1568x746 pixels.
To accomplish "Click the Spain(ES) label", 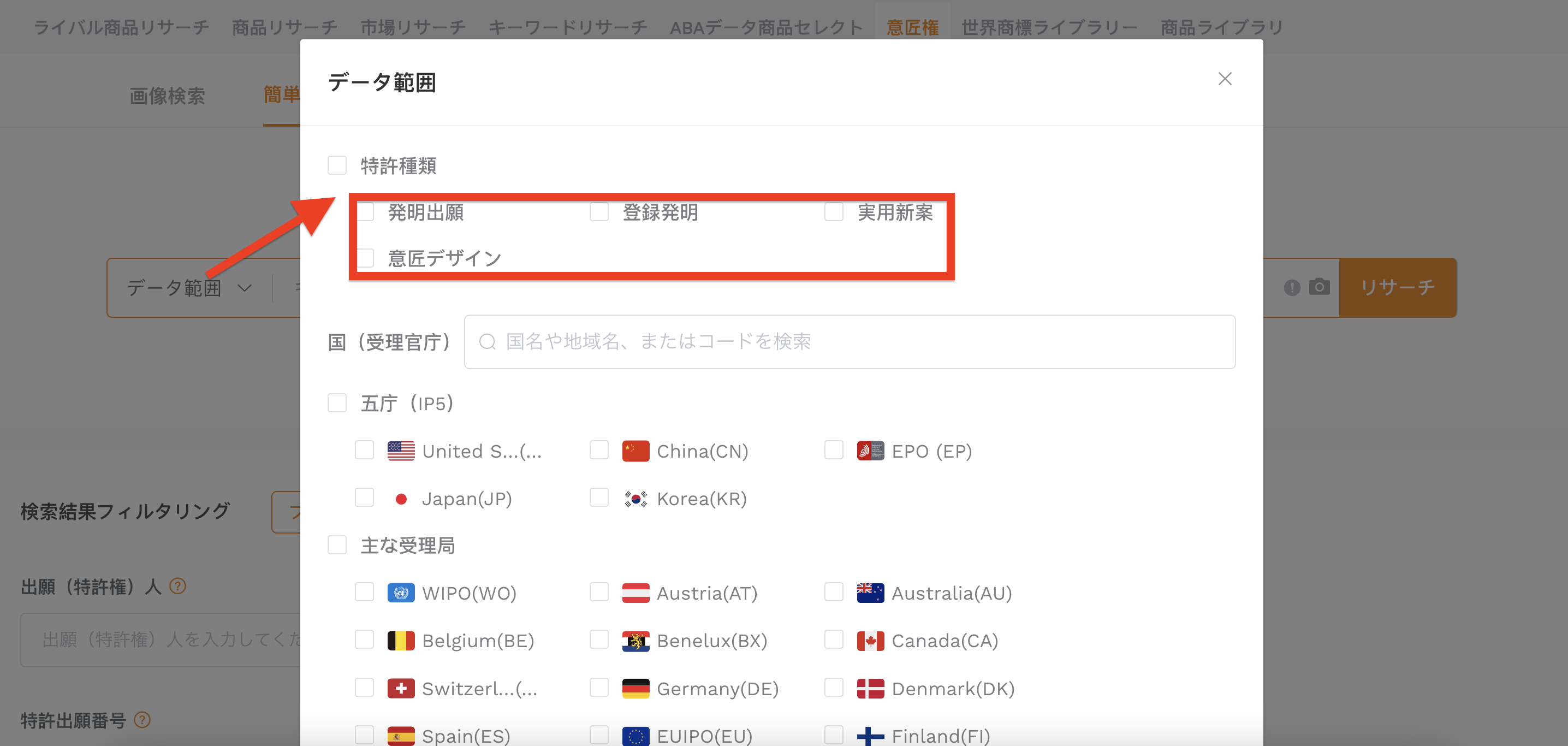I will [x=466, y=736].
